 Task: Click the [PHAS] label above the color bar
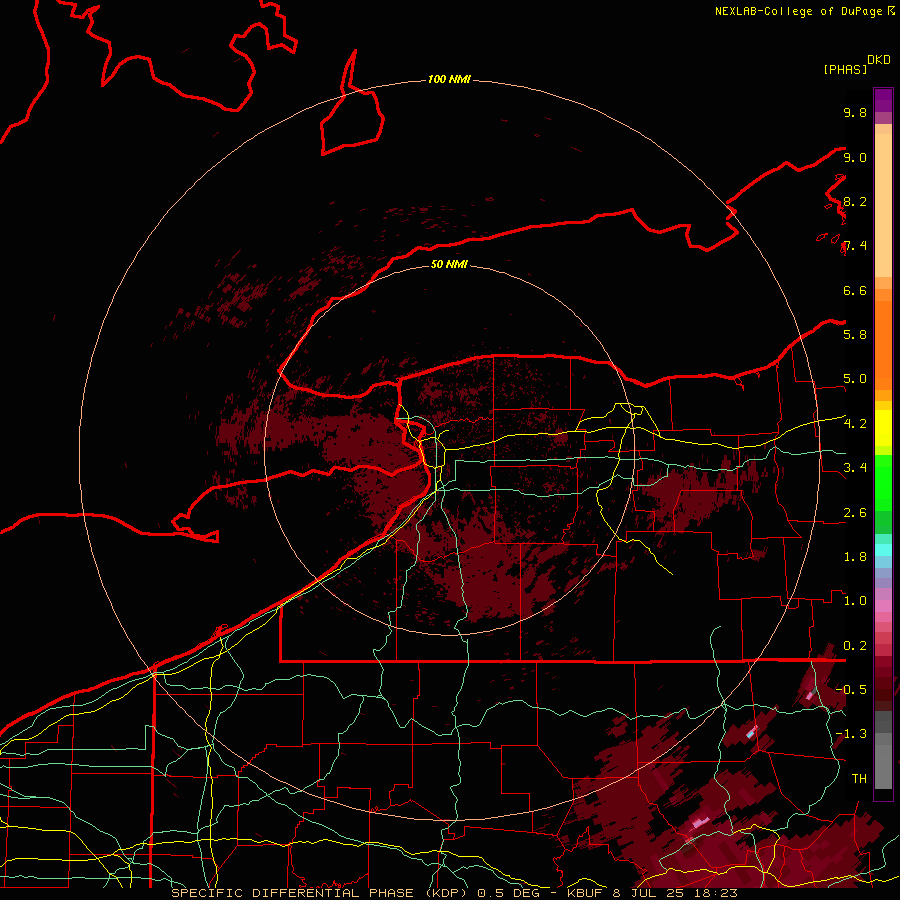(845, 69)
